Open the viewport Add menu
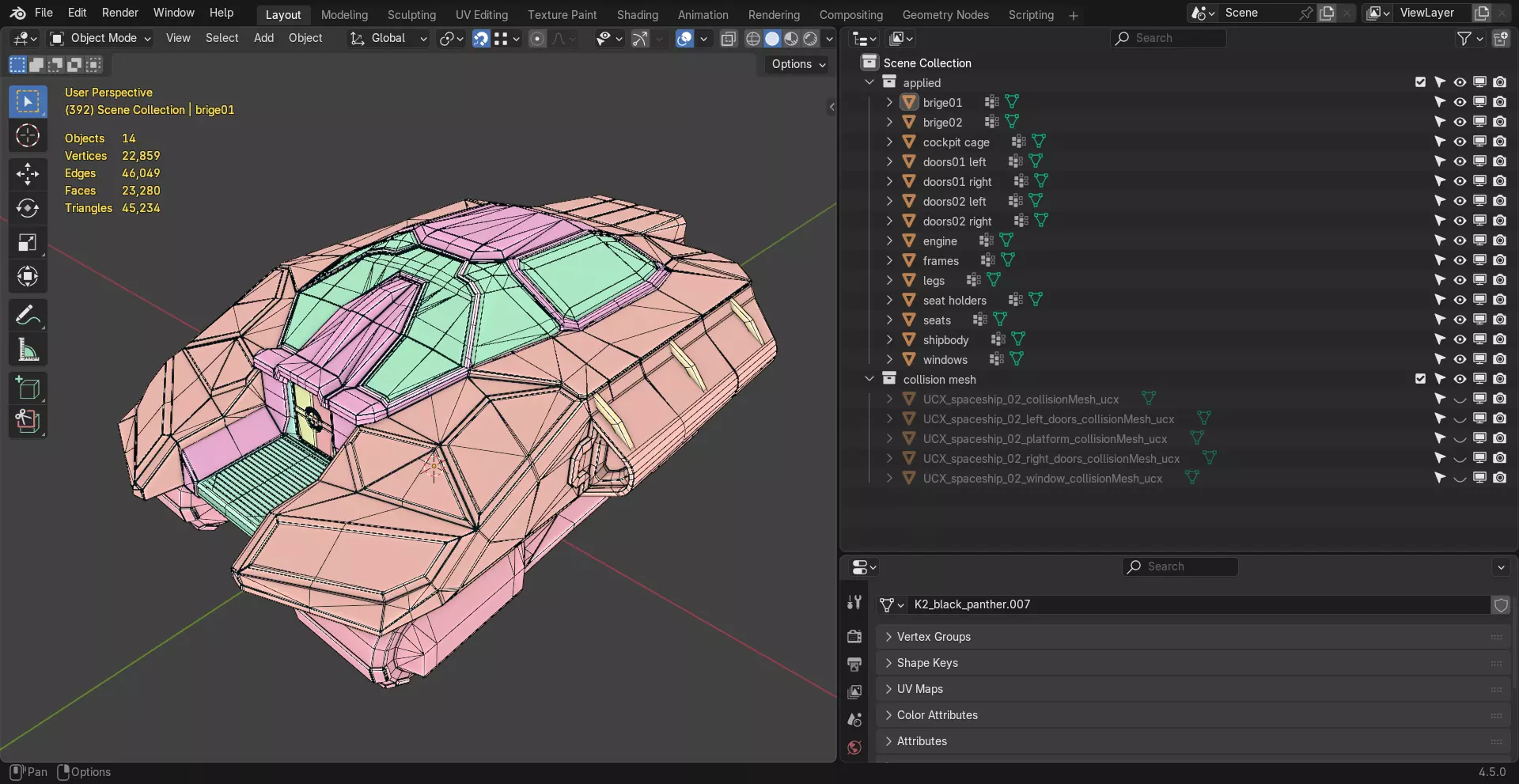Viewport: 1519px width, 784px height. coord(263,38)
